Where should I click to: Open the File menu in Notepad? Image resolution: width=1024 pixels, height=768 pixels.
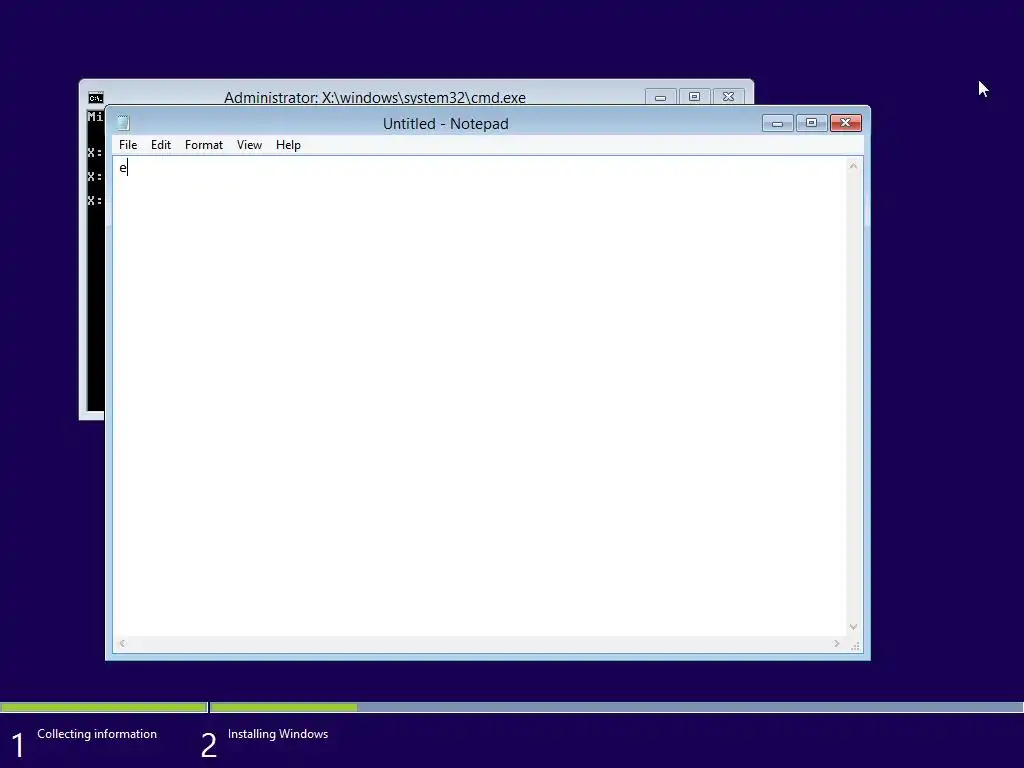128,145
